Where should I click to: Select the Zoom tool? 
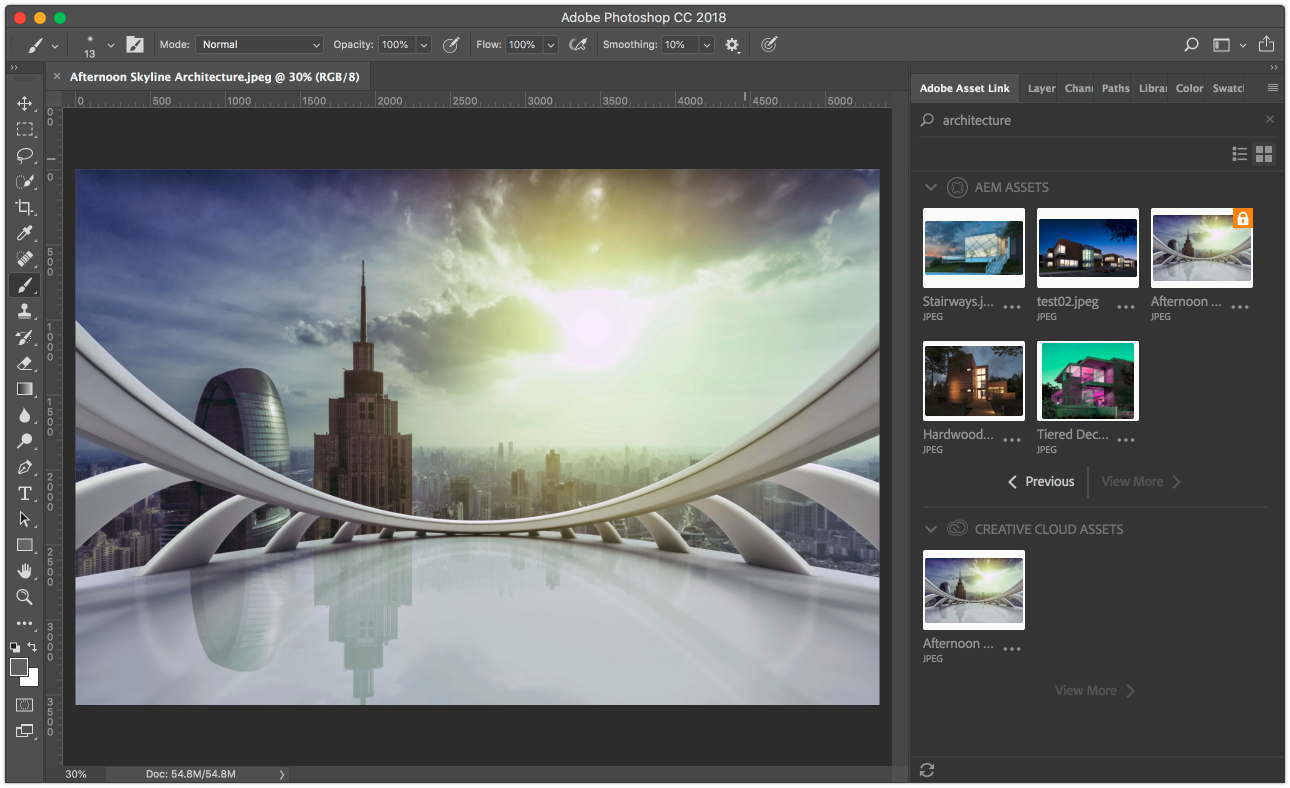pos(25,597)
